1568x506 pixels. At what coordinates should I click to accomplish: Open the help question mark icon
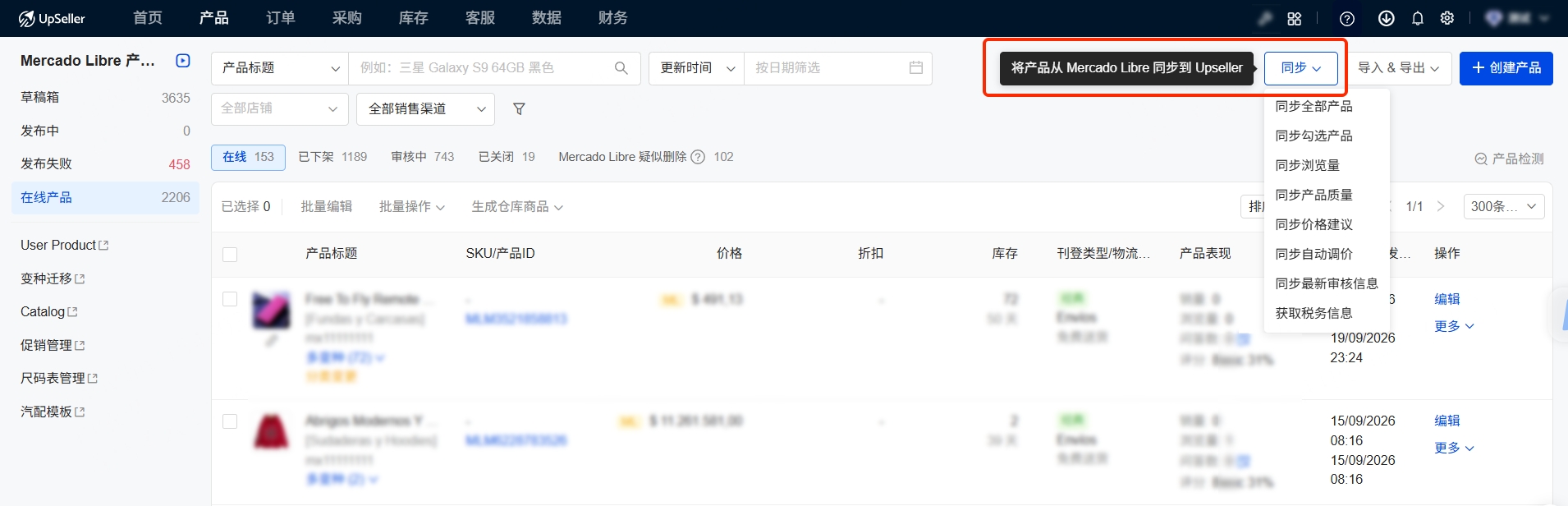[x=1347, y=18]
